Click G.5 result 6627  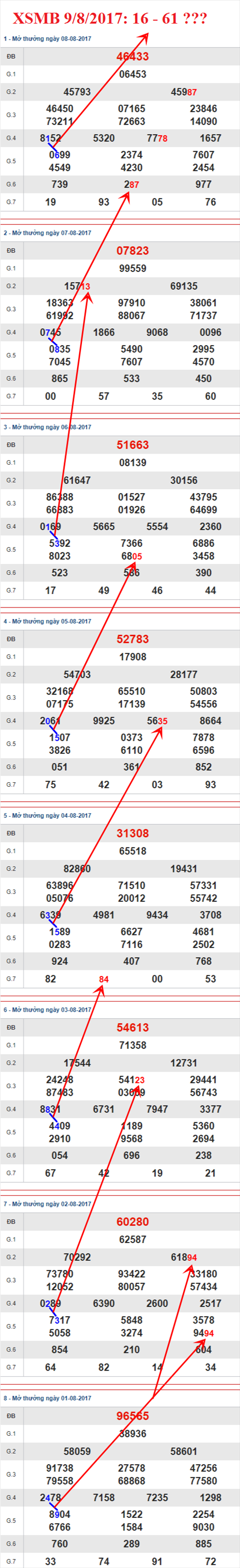coord(132,931)
